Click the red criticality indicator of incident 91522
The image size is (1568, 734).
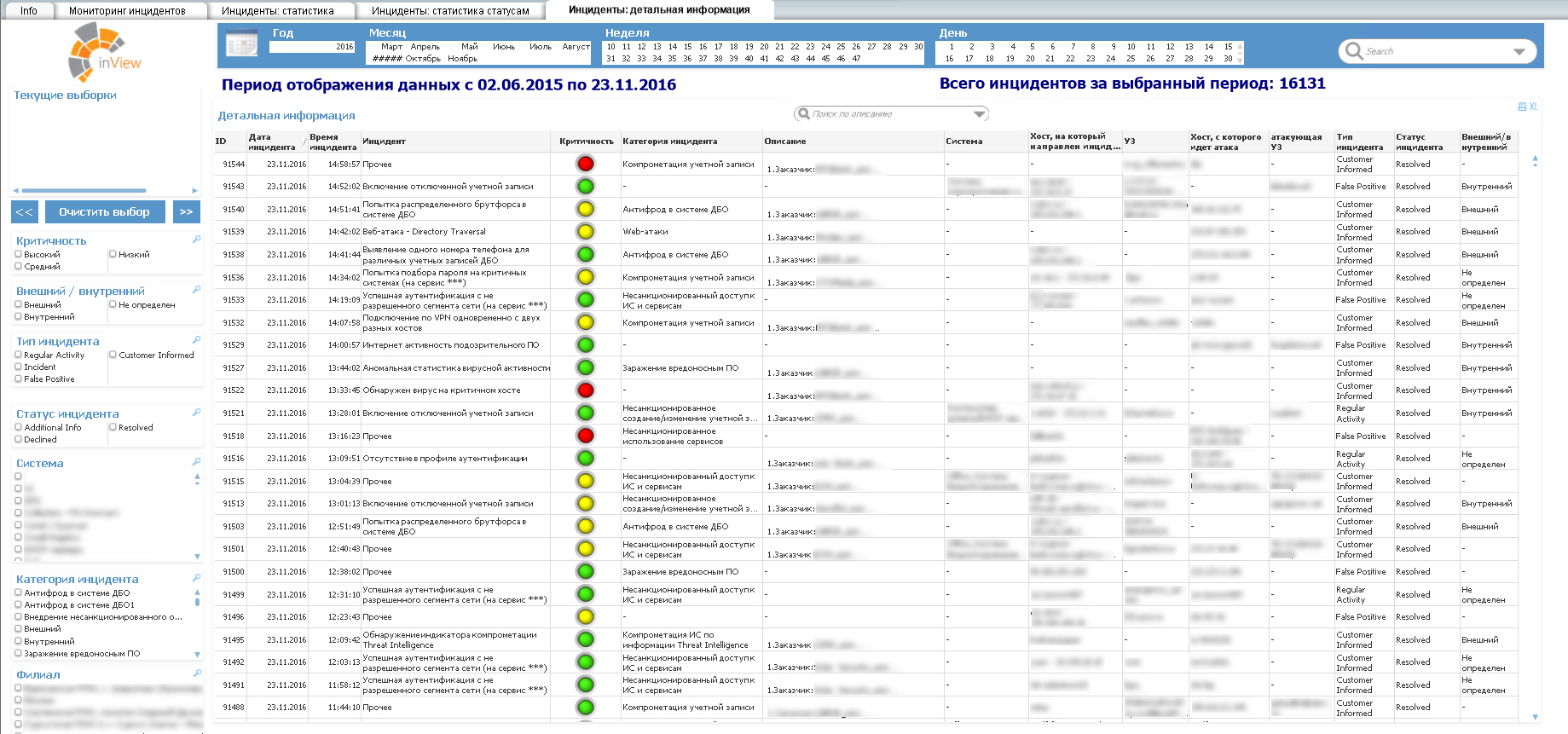585,390
